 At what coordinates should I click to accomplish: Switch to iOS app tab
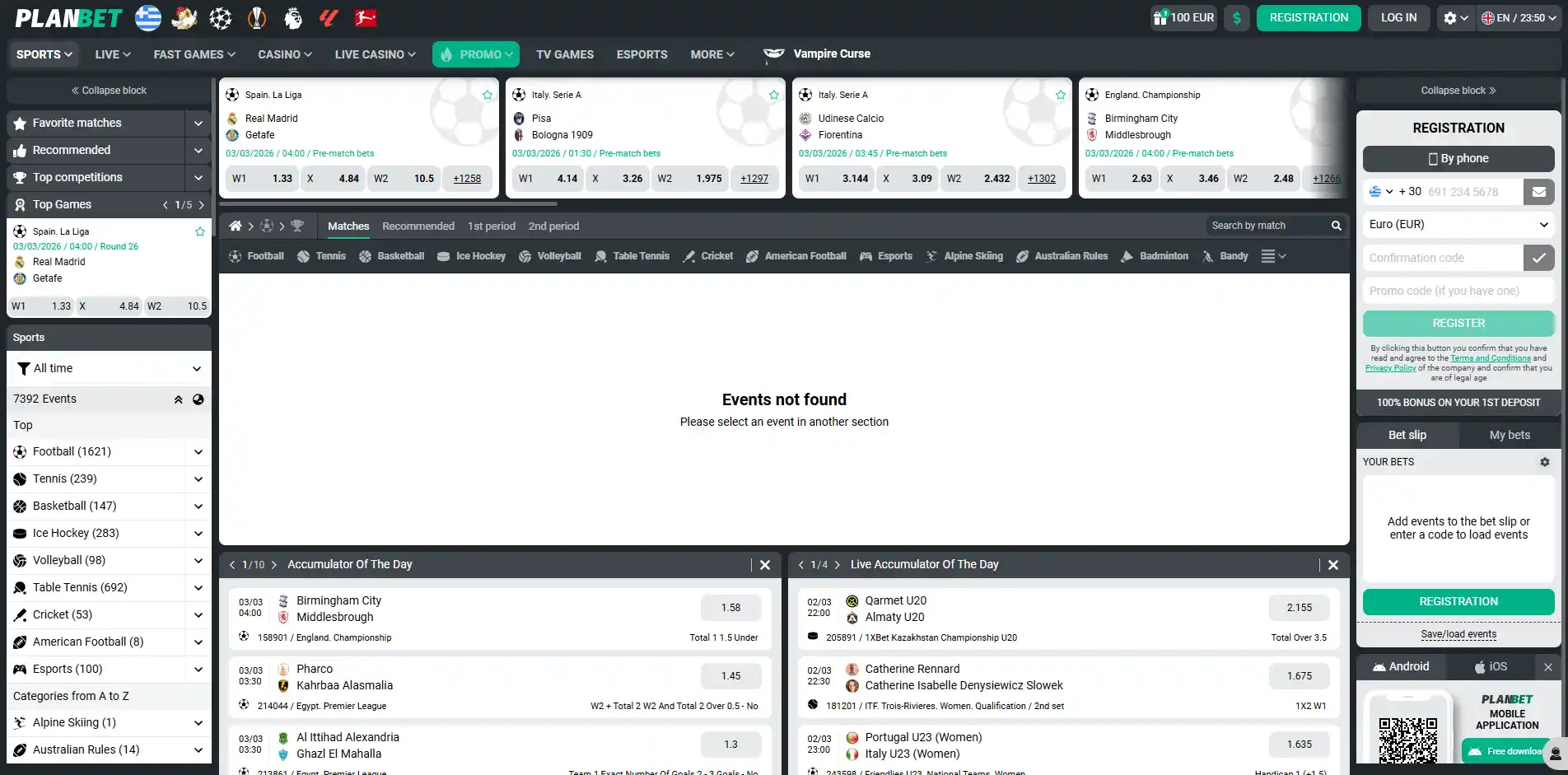pos(1491,667)
